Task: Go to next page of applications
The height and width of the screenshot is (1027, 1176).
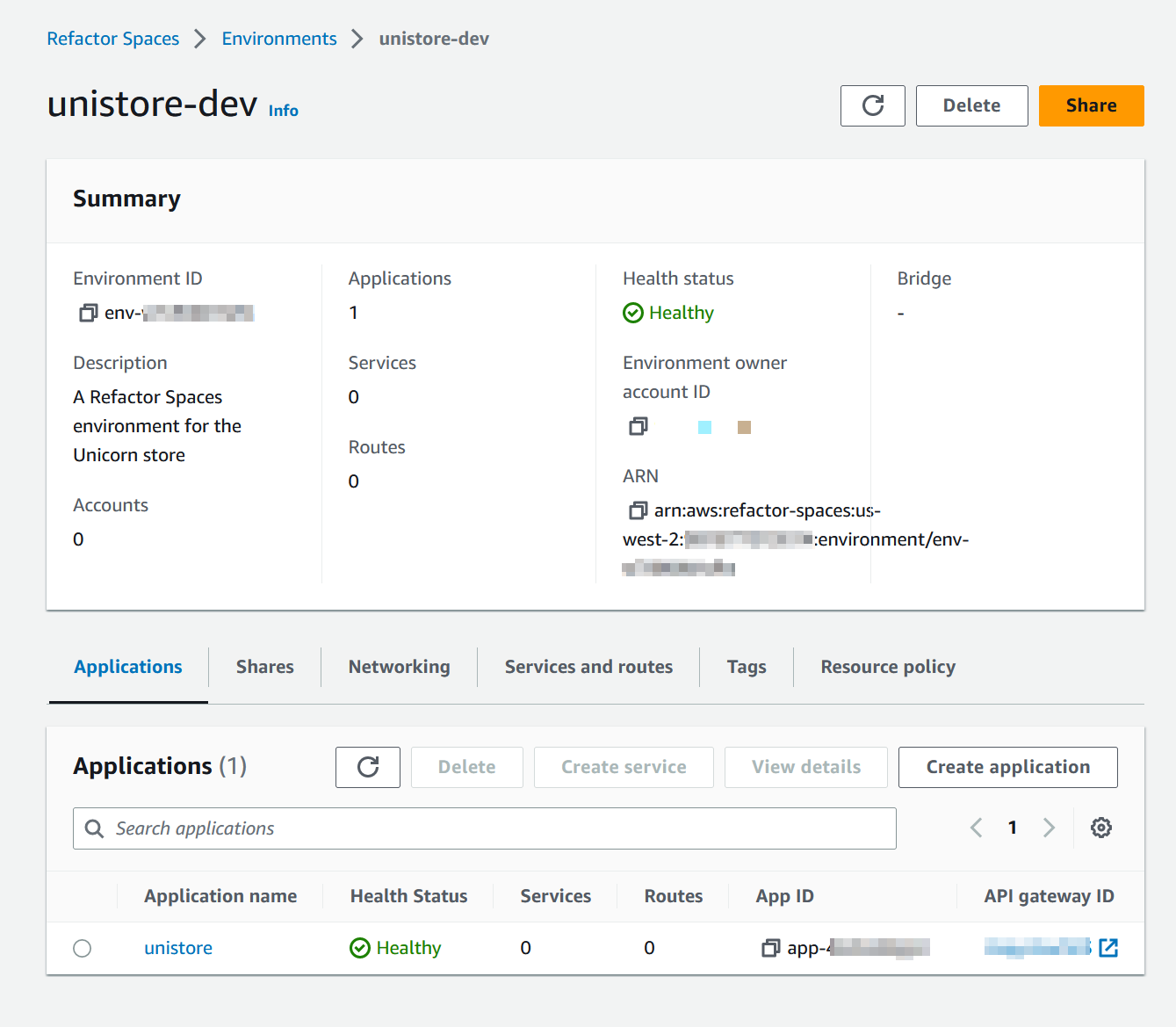Action: pyautogui.click(x=1049, y=828)
